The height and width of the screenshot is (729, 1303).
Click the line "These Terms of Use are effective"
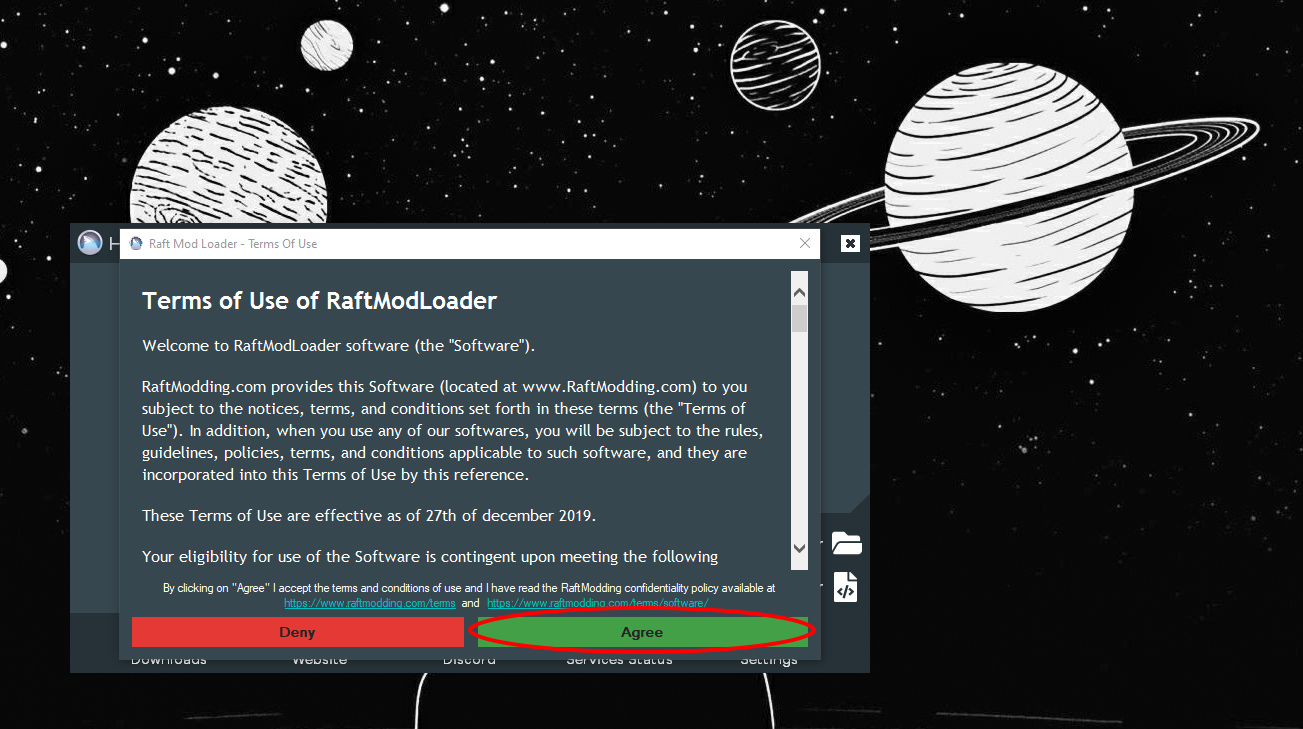click(369, 516)
